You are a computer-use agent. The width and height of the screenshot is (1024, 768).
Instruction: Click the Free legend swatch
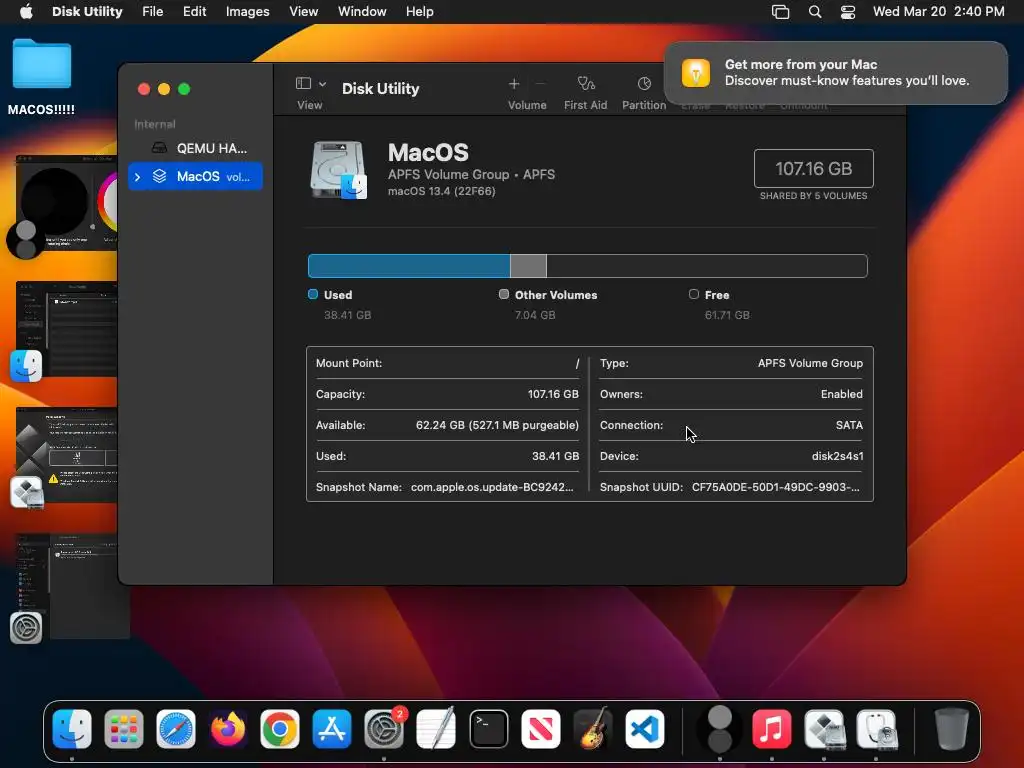pyautogui.click(x=694, y=295)
